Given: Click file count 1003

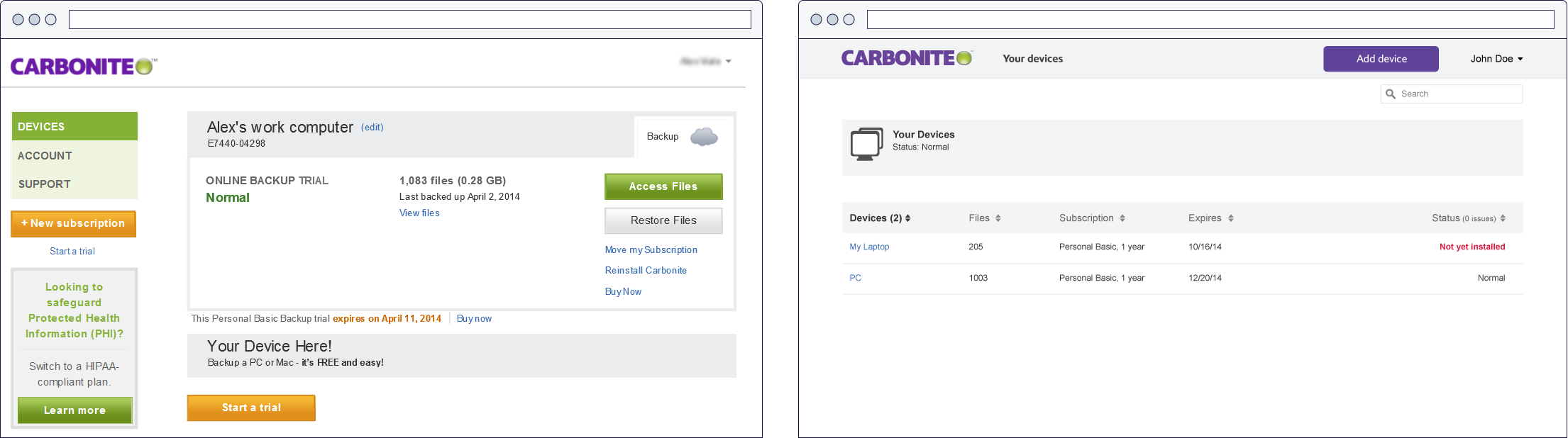Looking at the screenshot, I should 978,278.
